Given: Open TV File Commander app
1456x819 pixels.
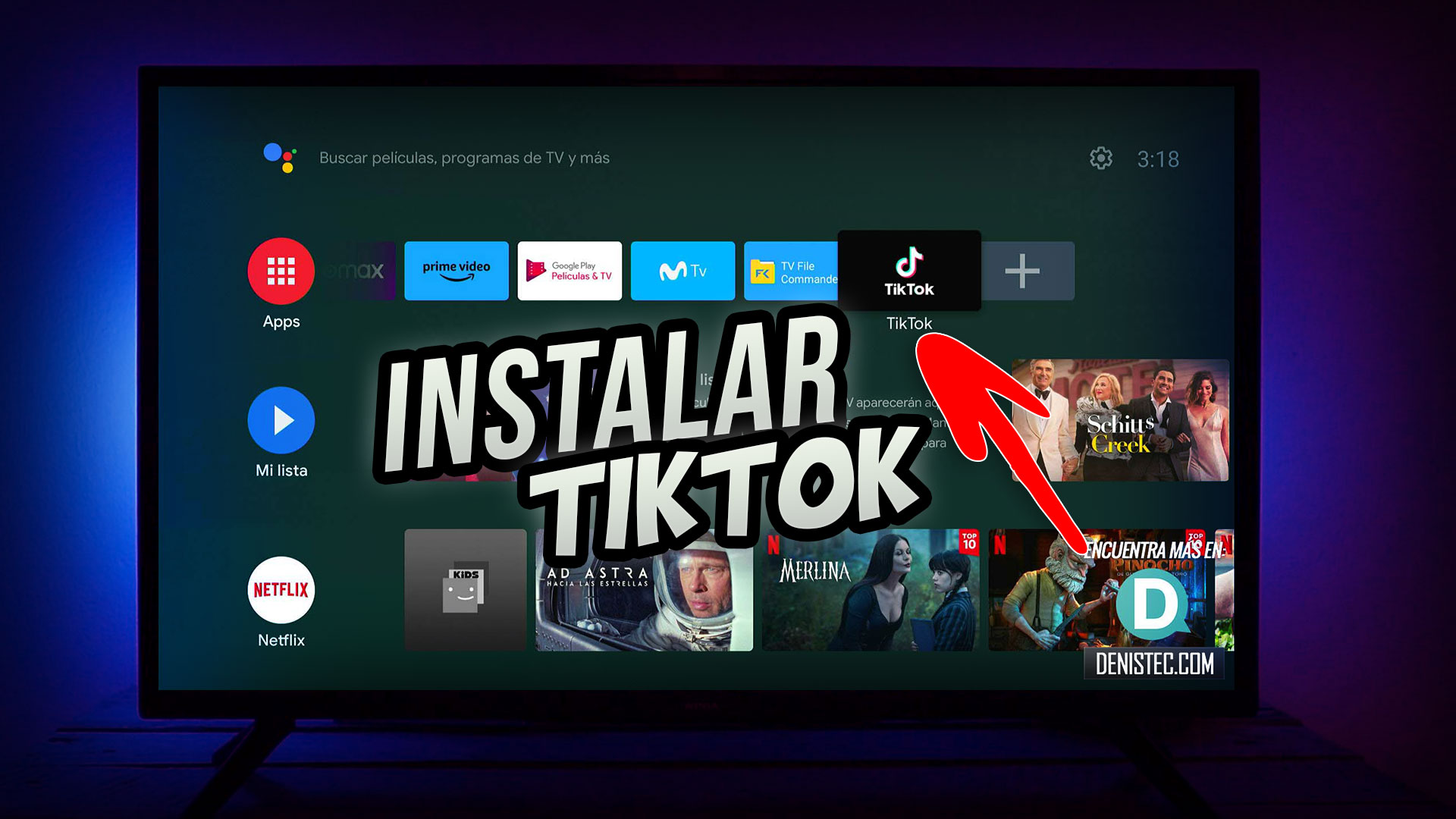Looking at the screenshot, I should click(x=793, y=270).
